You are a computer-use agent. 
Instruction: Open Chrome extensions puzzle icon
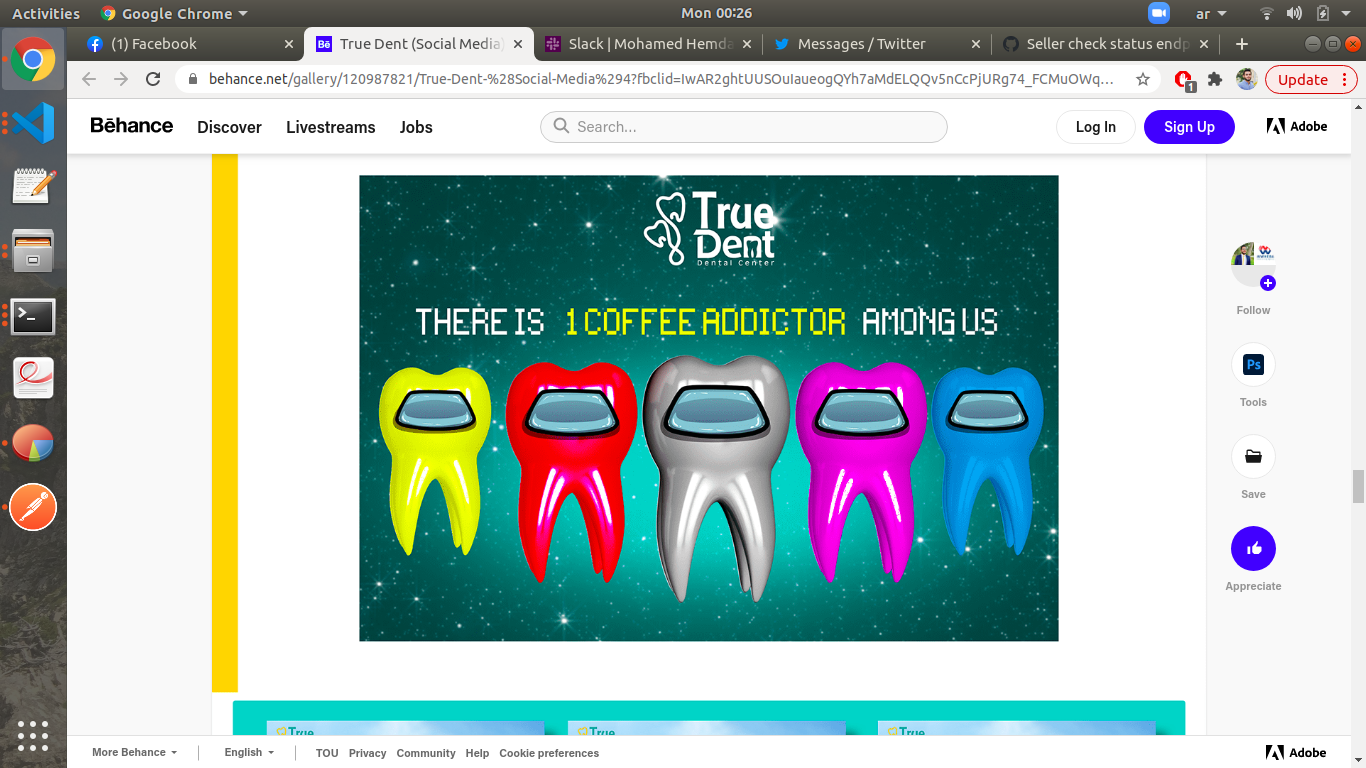click(x=1215, y=80)
